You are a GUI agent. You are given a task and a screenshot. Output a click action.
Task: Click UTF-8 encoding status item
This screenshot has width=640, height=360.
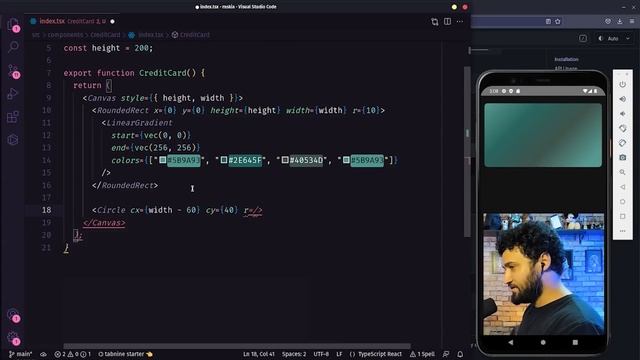[321, 354]
